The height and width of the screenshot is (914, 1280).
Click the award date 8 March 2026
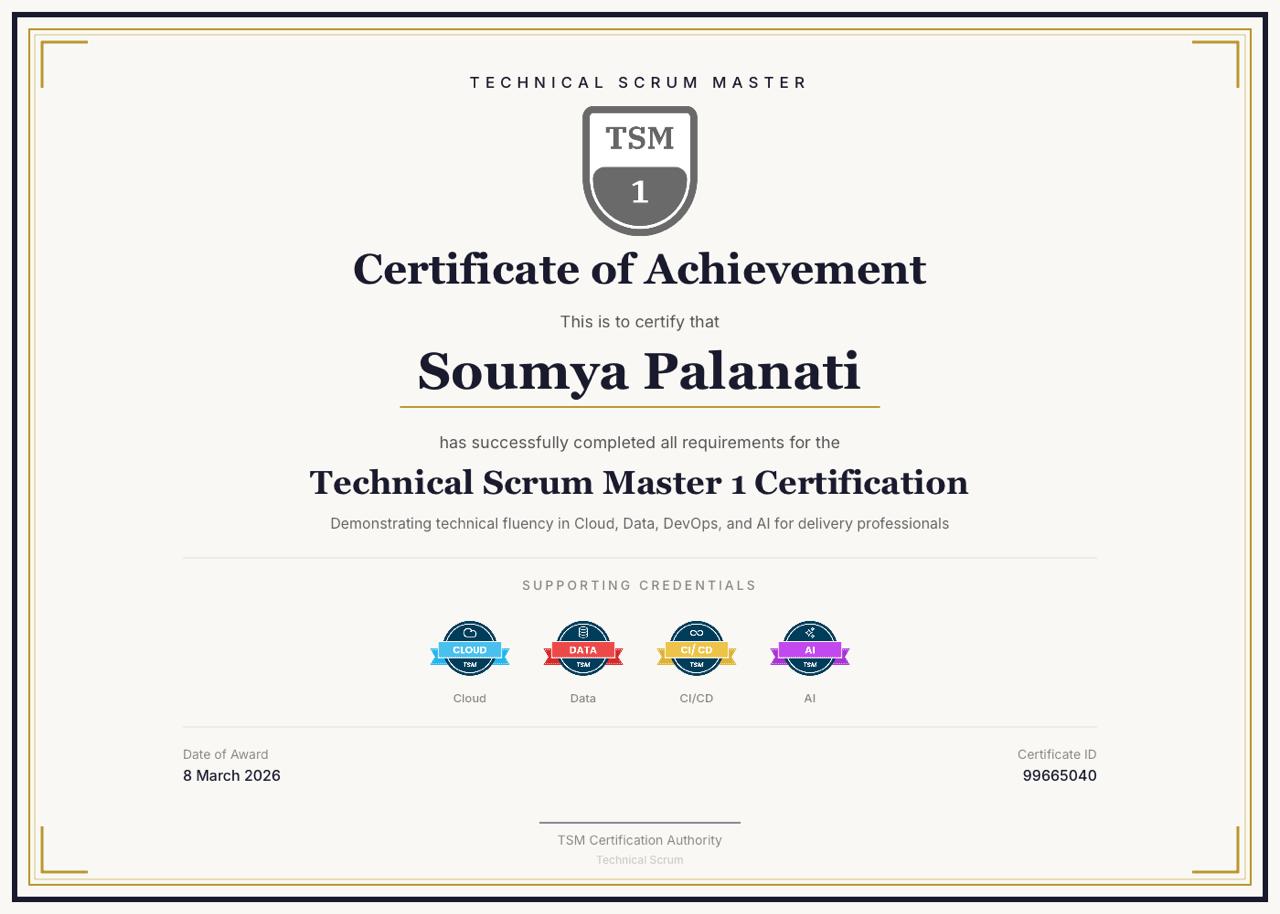[x=232, y=776]
